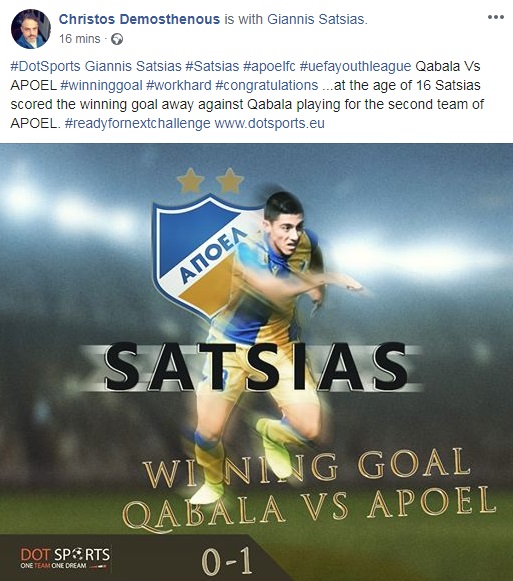Open the #readyfornextchallenge hashtag
The width and height of the screenshot is (513, 581).
[x=138, y=123]
